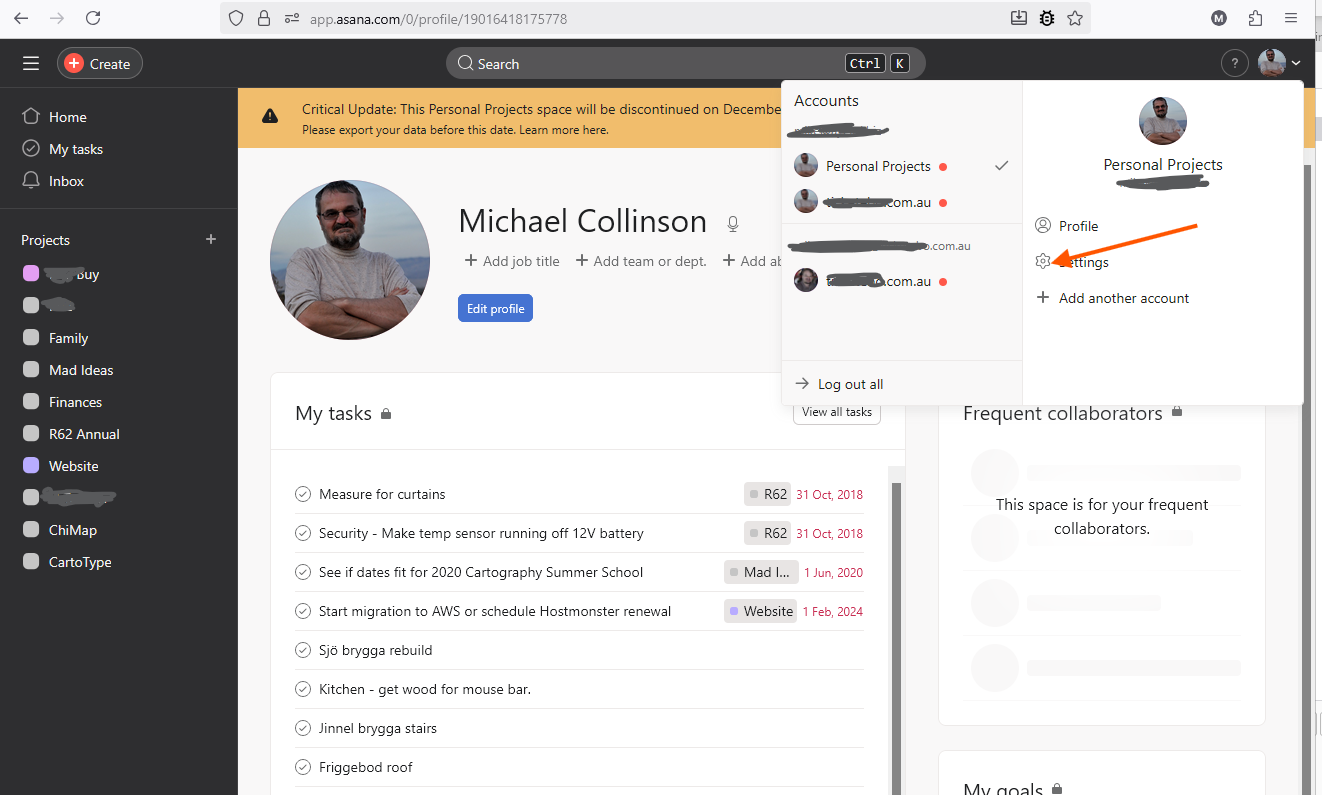Click the install app icon in address bar

coord(1019,18)
